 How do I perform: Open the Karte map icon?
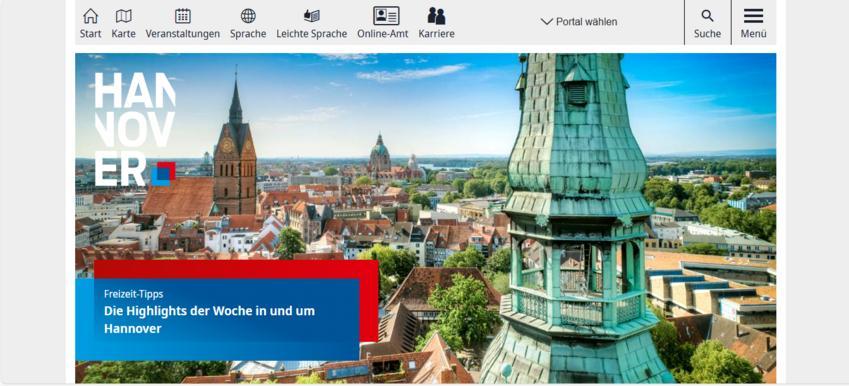pos(123,16)
